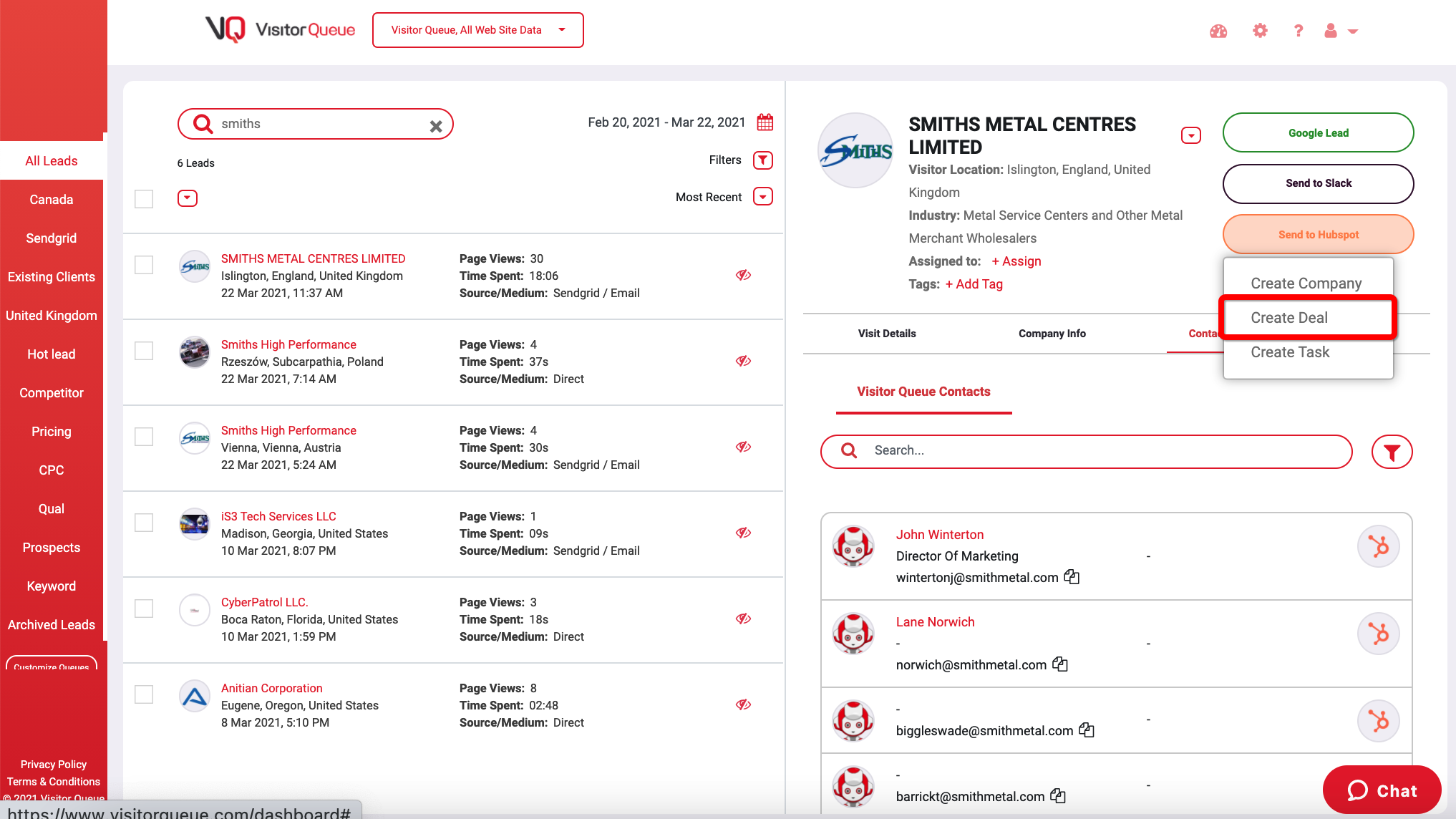This screenshot has width=1456, height=819.
Task: Click the HubSpot icon beside John Winterton
Action: tap(1378, 546)
